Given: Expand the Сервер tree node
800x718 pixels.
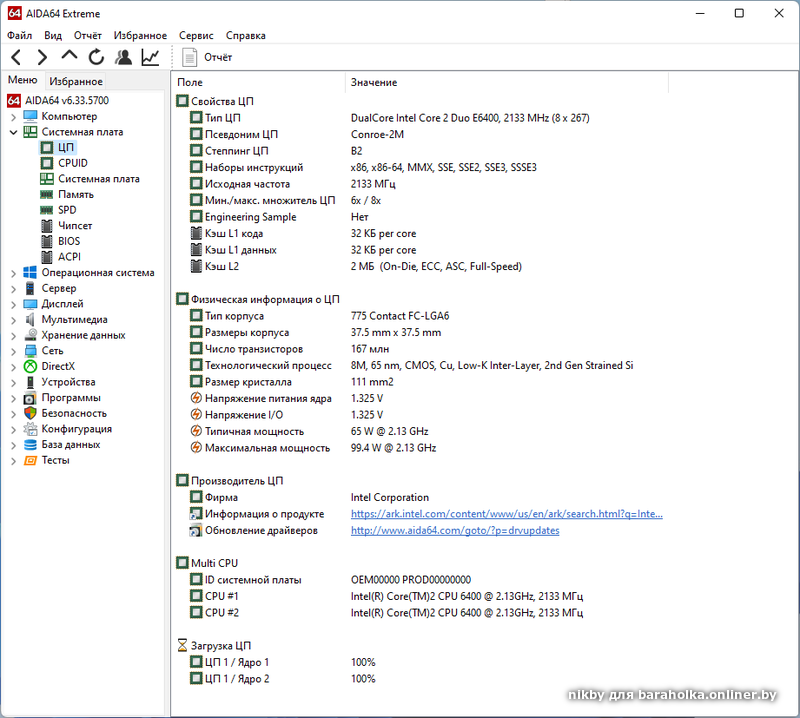Looking at the screenshot, I should 13,289.
